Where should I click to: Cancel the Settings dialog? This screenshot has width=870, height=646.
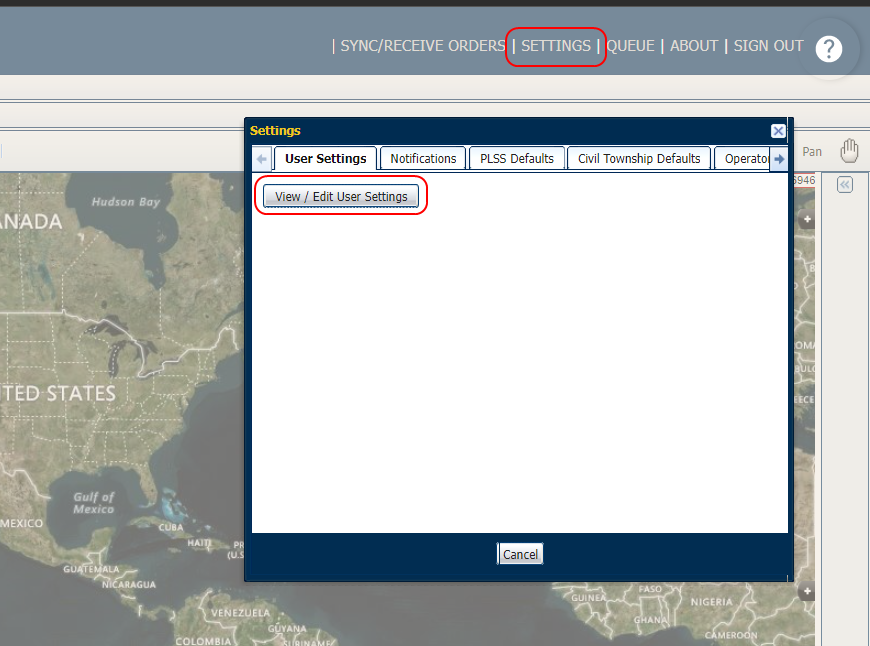520,554
